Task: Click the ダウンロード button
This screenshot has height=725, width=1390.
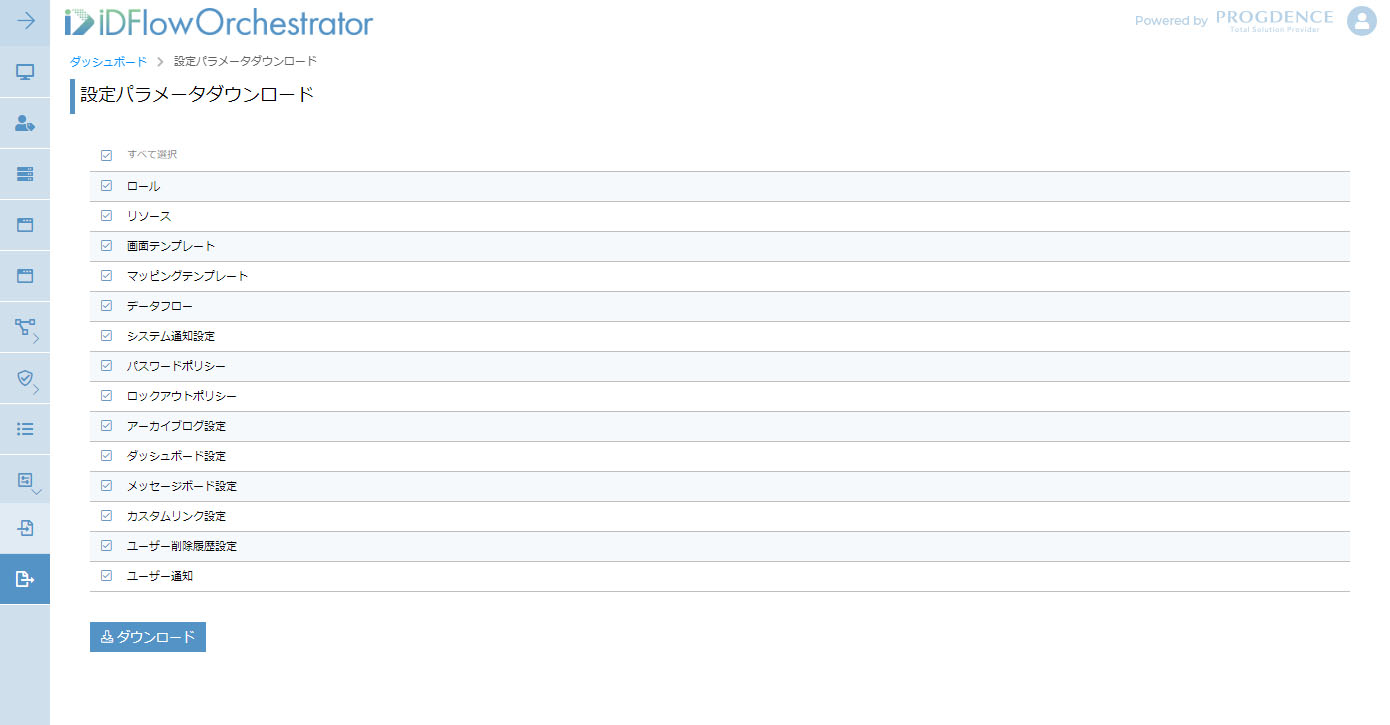Action: 148,637
